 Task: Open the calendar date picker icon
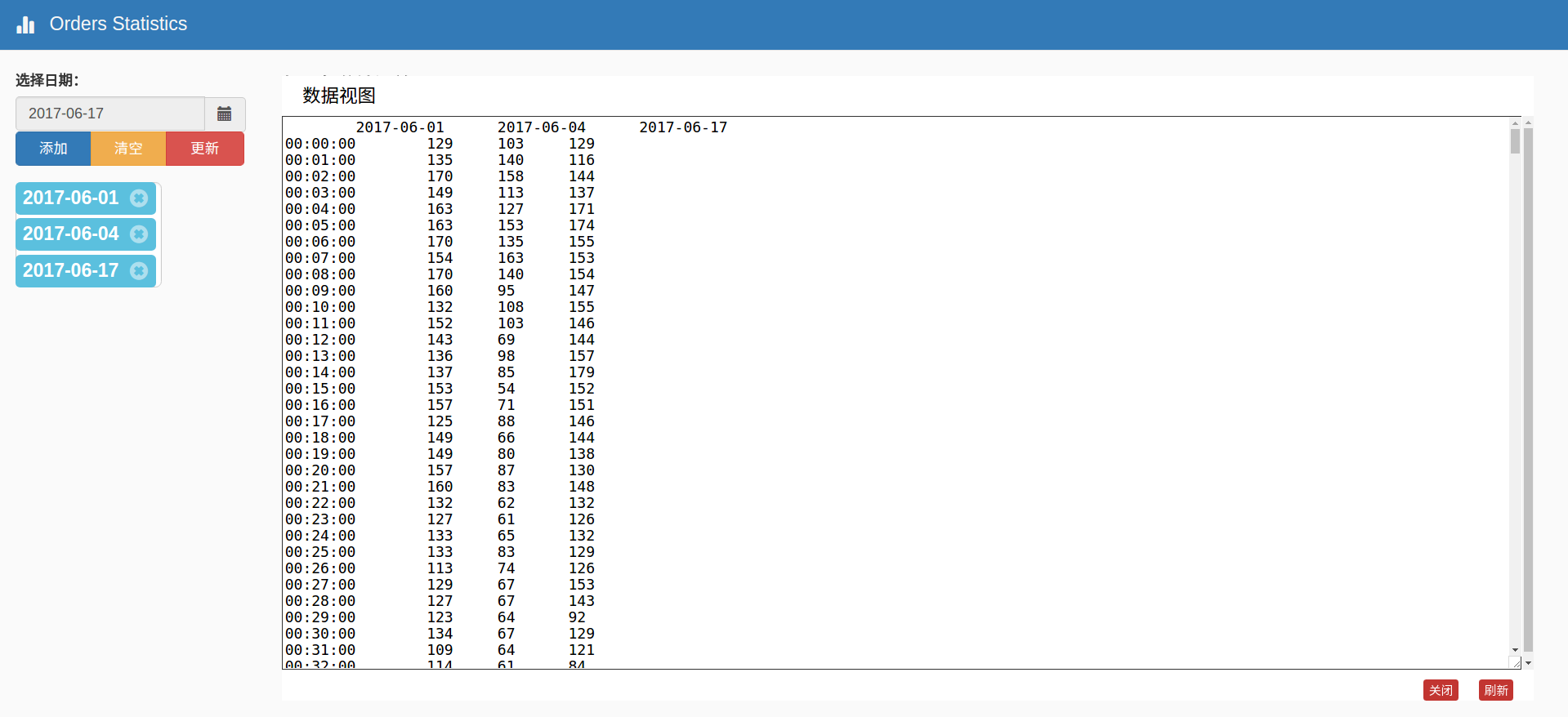point(225,114)
